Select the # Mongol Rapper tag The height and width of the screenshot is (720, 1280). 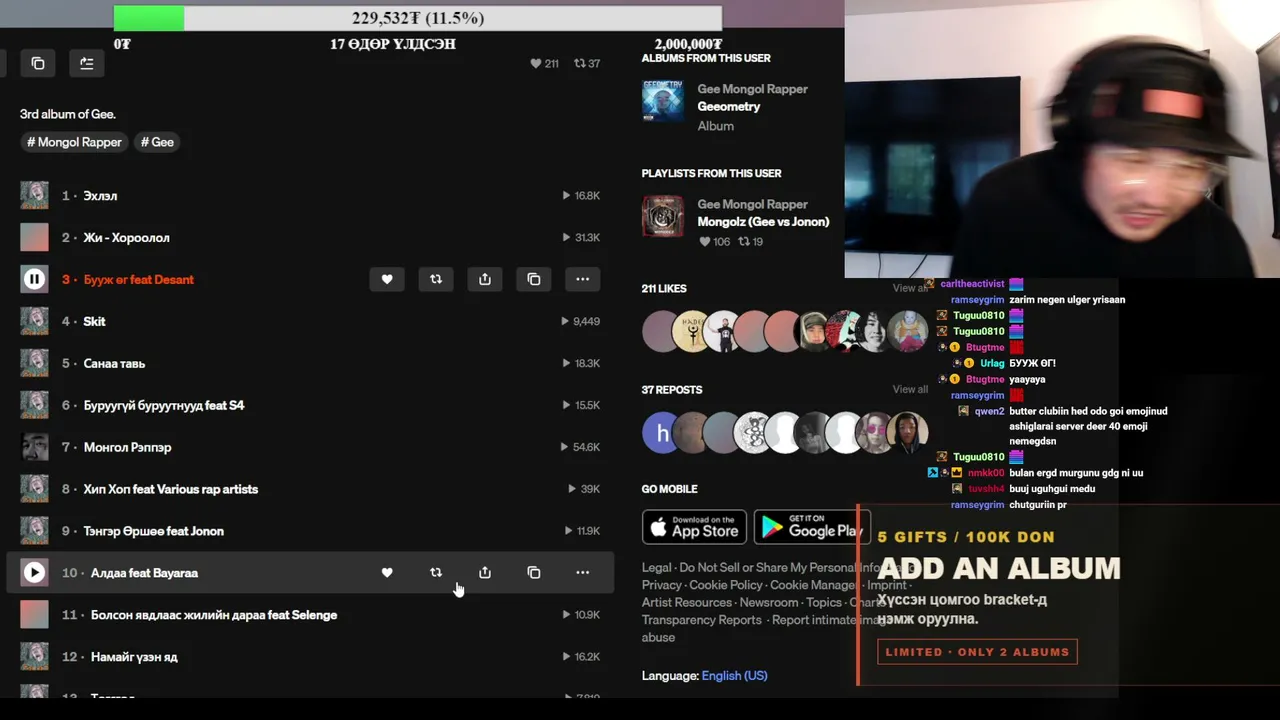[x=75, y=142]
